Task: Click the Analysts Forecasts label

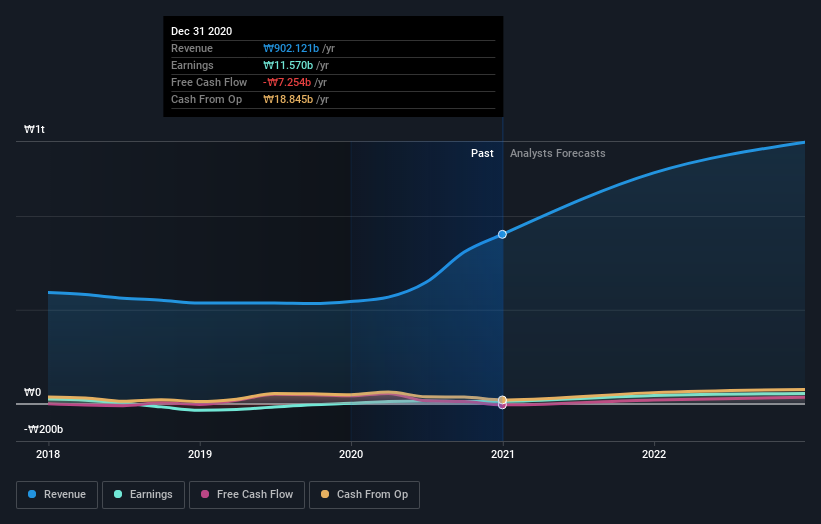Action: [x=558, y=153]
